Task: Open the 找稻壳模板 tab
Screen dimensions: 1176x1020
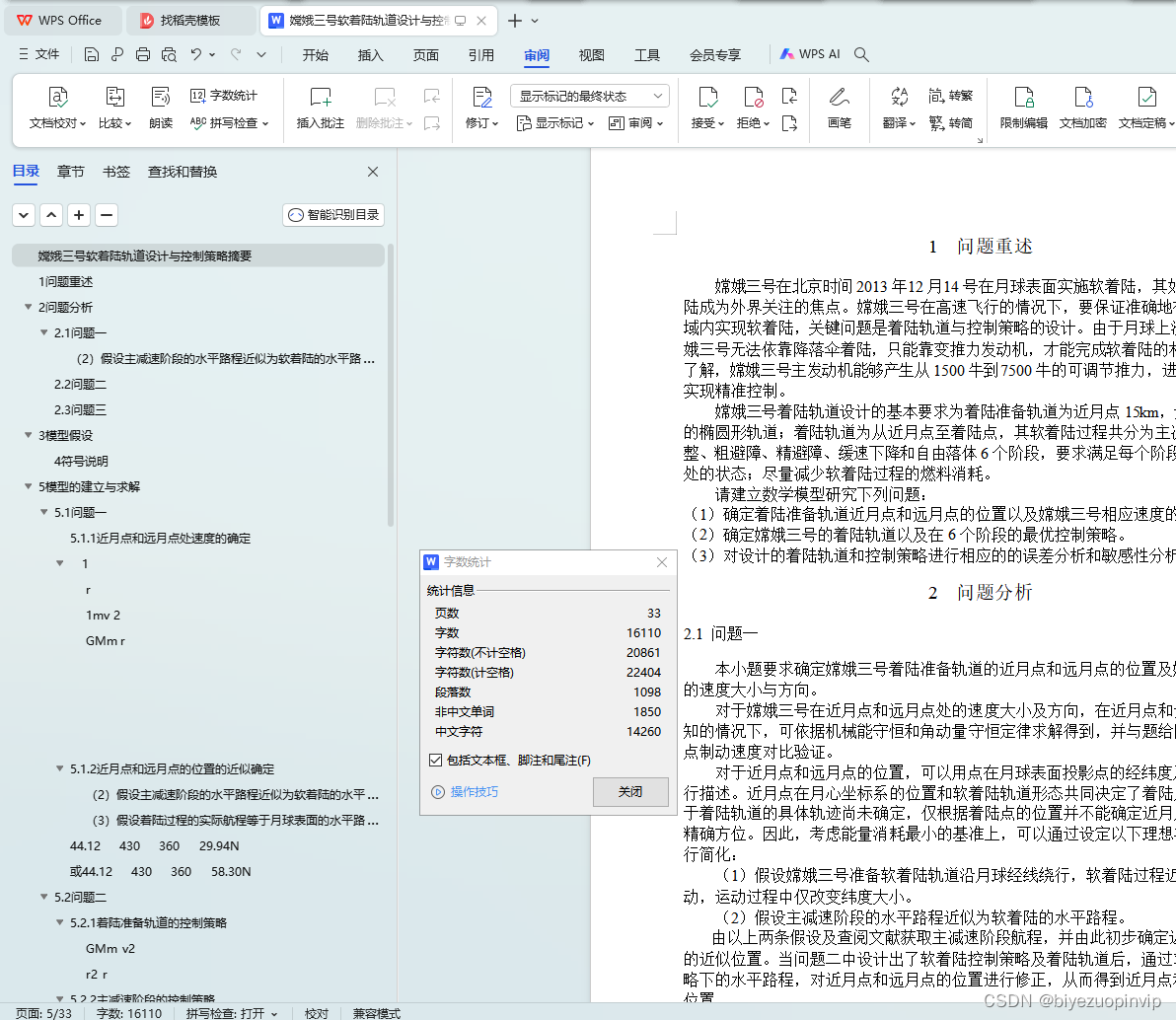Action: (189, 21)
